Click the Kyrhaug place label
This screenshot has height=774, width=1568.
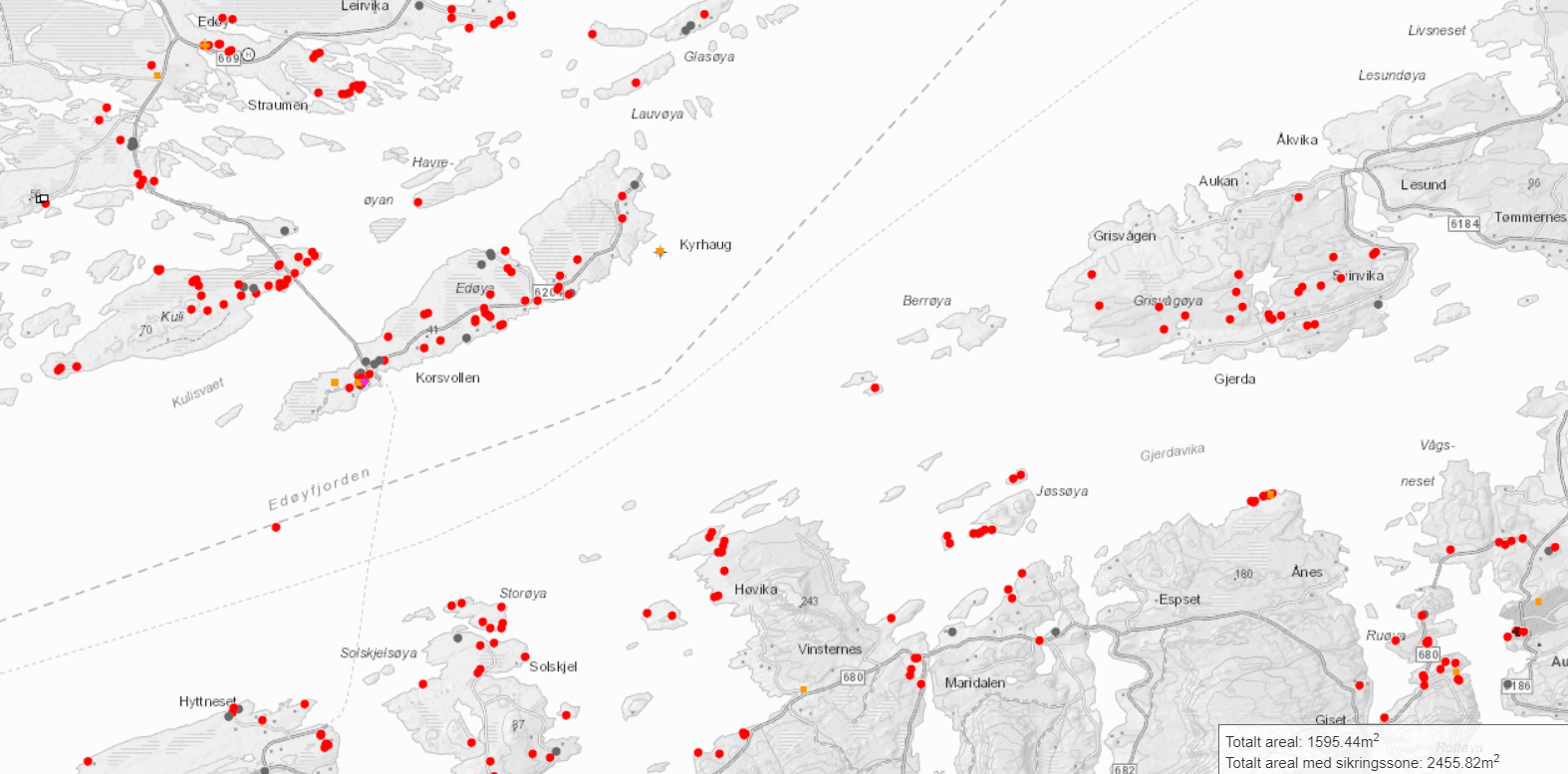pyautogui.click(x=705, y=244)
